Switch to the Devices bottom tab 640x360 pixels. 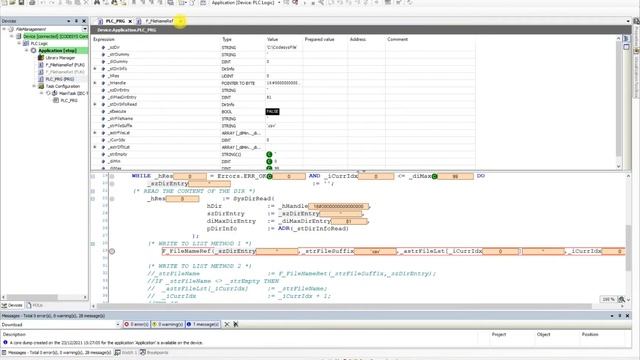pos(12,305)
